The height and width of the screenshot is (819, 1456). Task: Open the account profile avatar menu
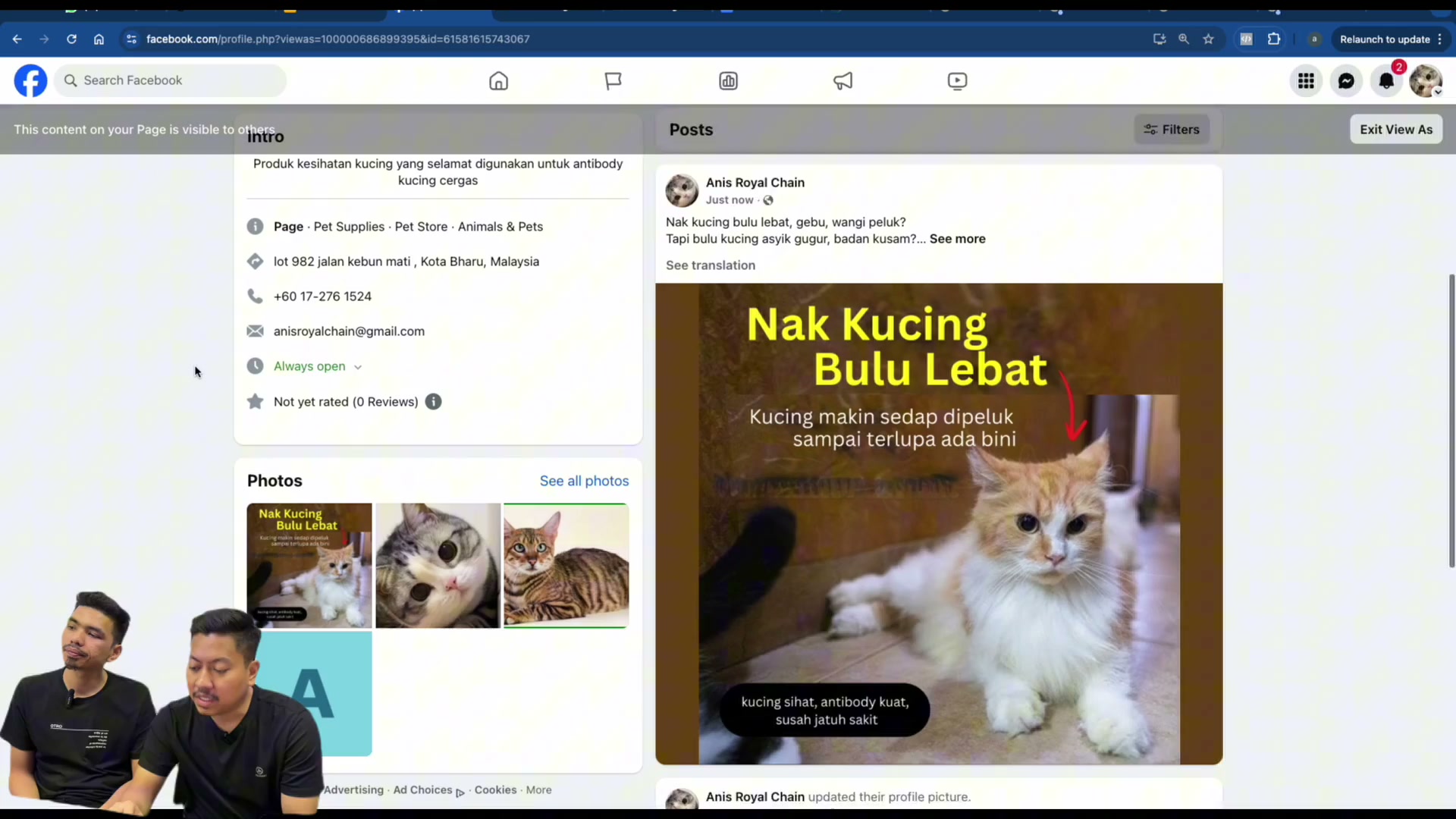click(x=1426, y=80)
